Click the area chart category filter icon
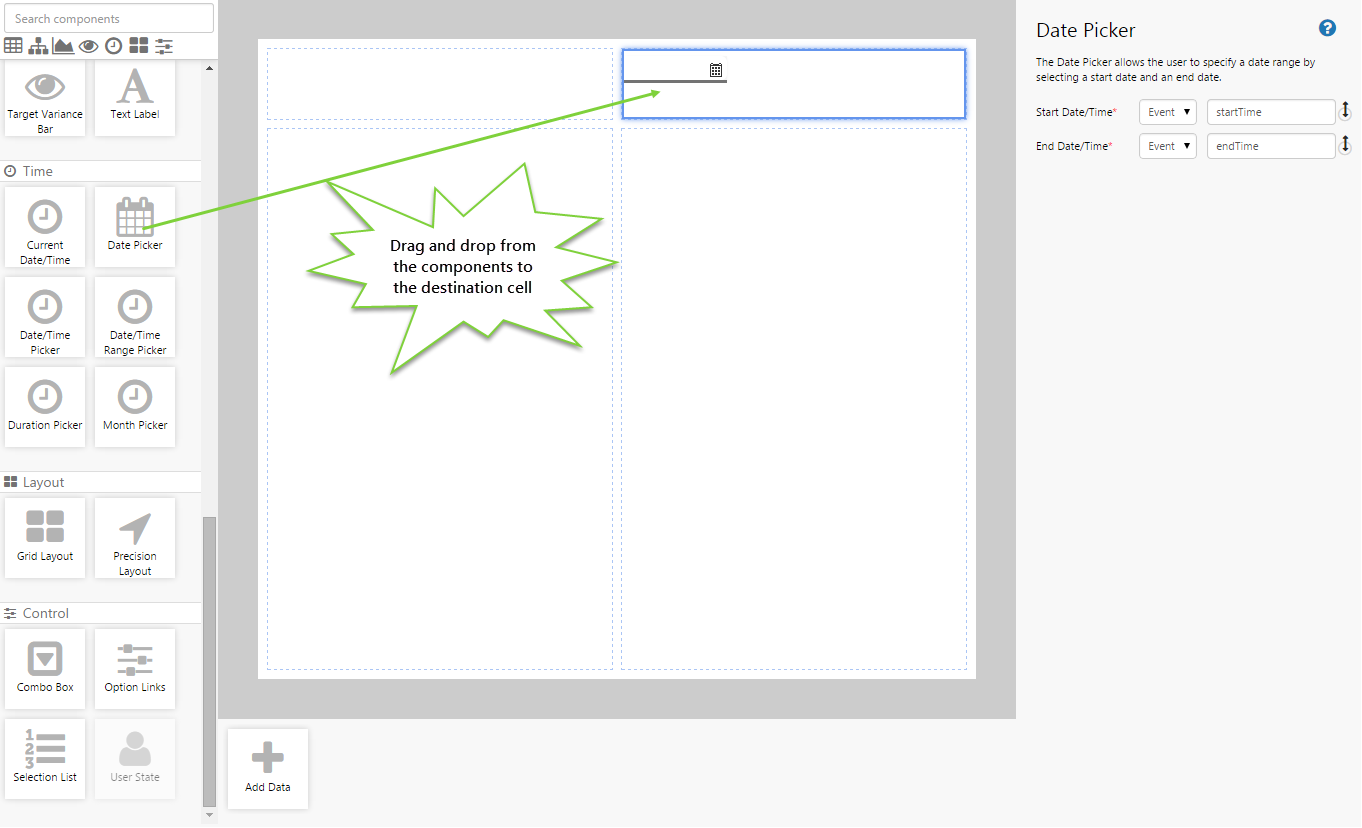The image size is (1362, 828). pyautogui.click(x=63, y=46)
